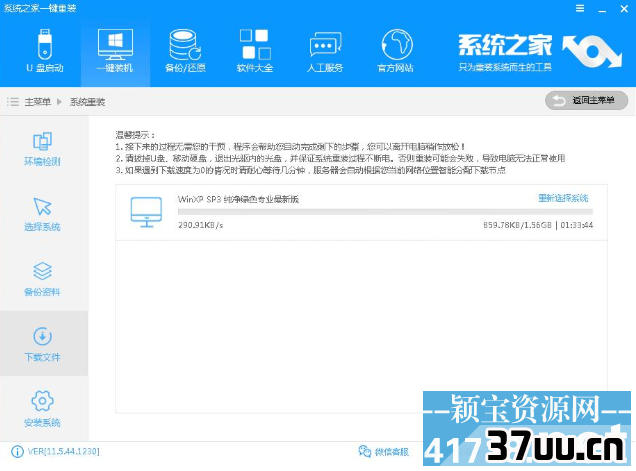Open 人工服务 support chat
This screenshot has height=471, width=636.
point(325,51)
